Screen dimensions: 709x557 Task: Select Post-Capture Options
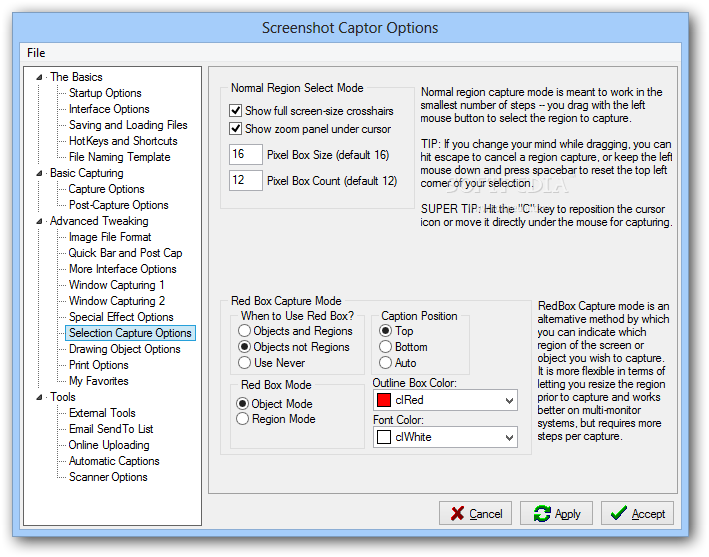pos(118,205)
